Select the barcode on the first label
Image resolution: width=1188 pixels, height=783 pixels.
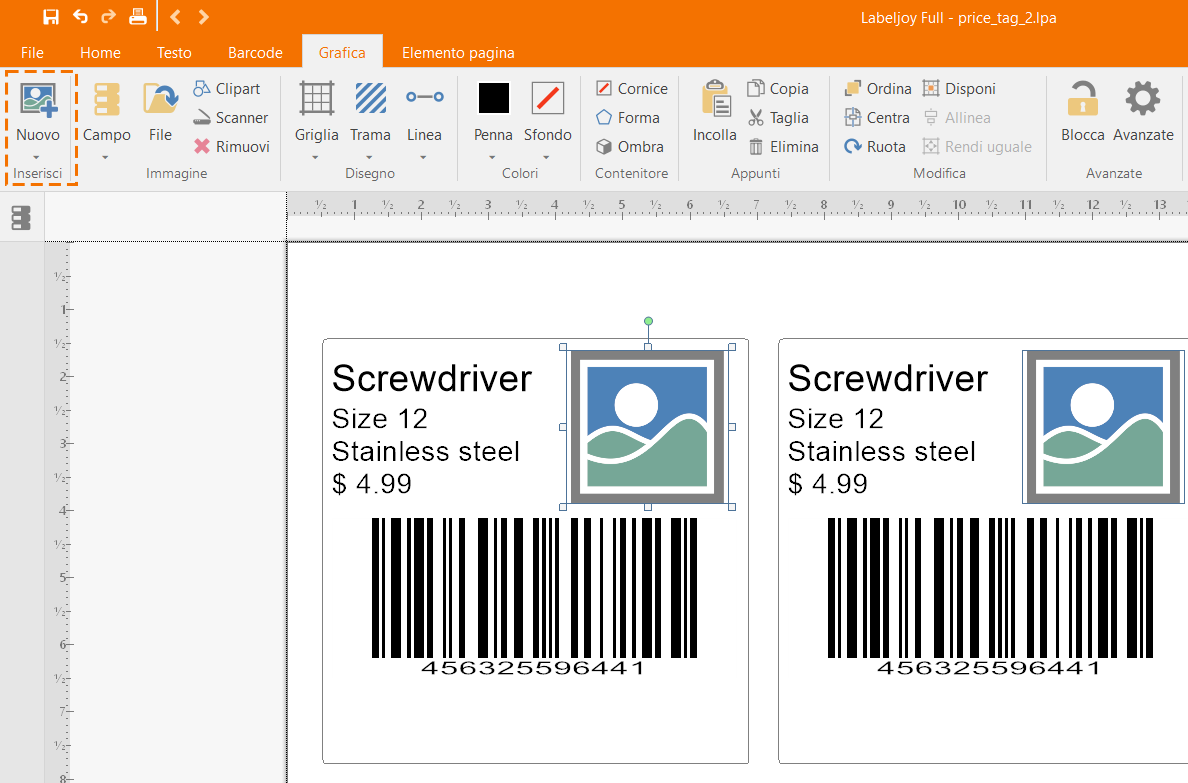(534, 597)
